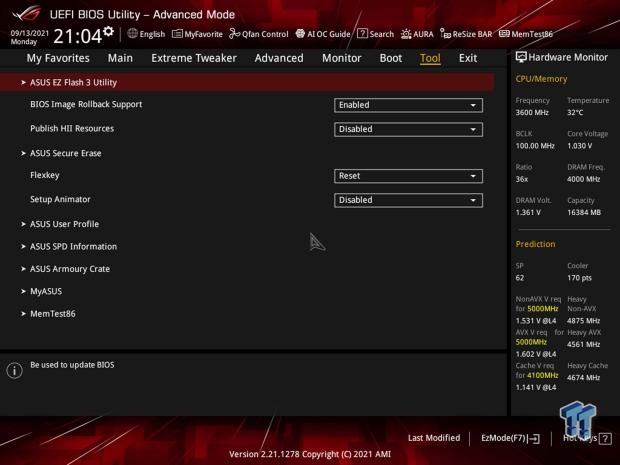Switch to EzMode(F7)
620x465 pixels.
pyautogui.click(x=510, y=439)
